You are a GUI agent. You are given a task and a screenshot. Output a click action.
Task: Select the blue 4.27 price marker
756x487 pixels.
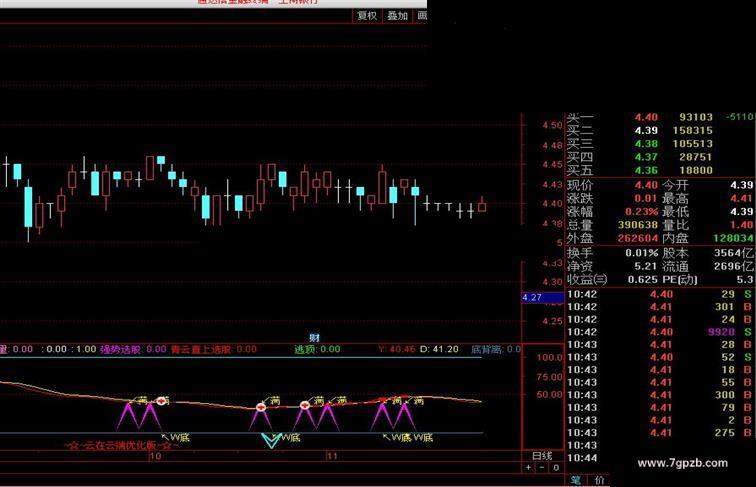[543, 298]
